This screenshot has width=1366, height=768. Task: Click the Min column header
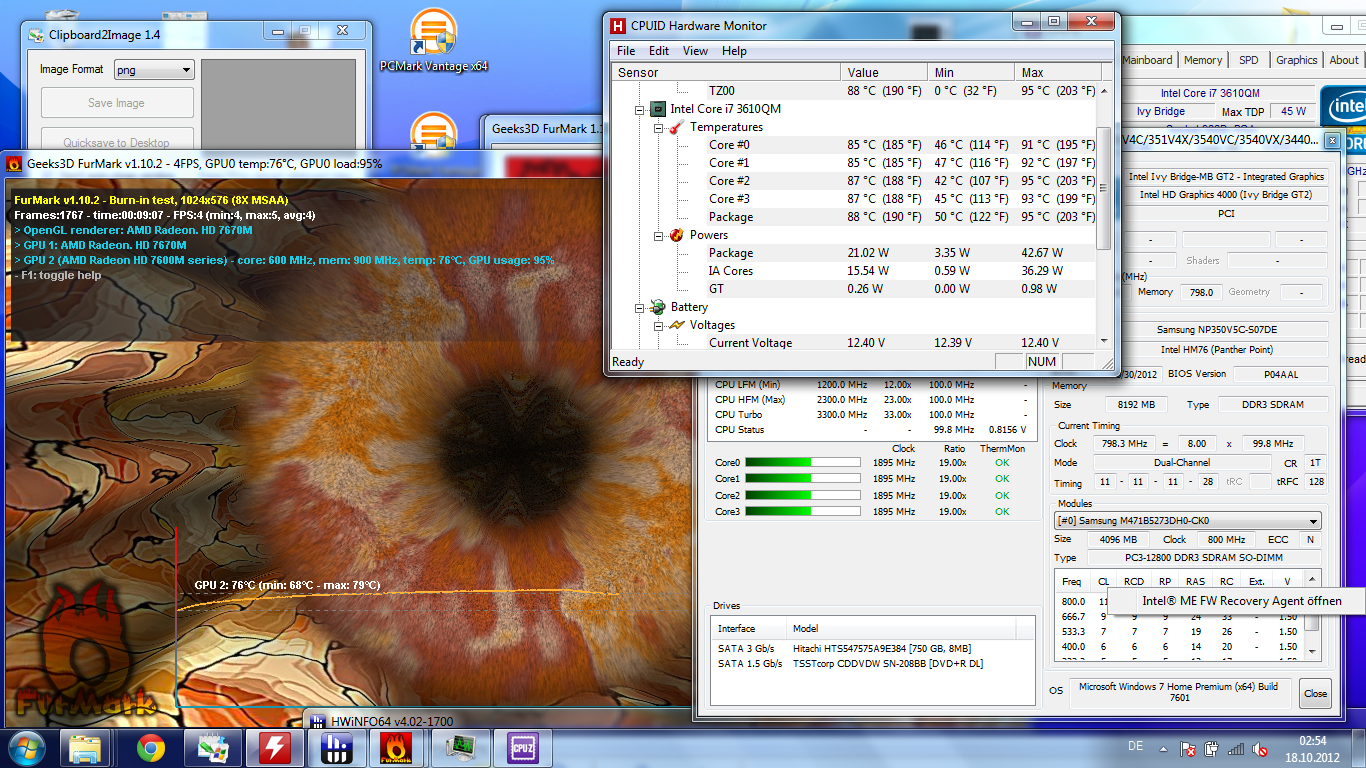[972, 72]
